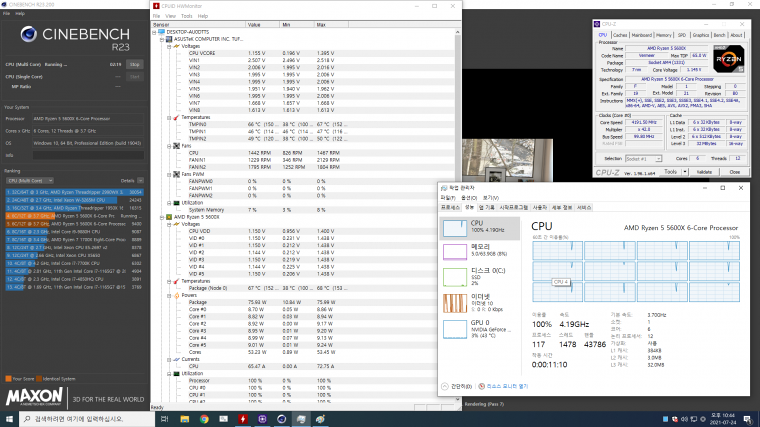Select the Ethernet item in Task Manager
Image resolution: width=760 pixels, height=427 pixels.
pyautogui.click(x=480, y=302)
